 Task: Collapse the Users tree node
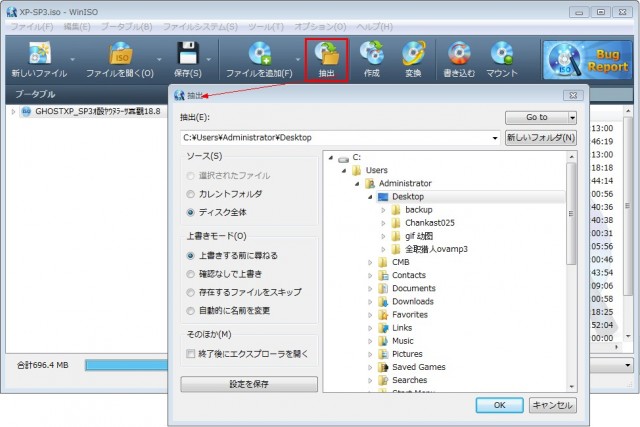[x=344, y=171]
